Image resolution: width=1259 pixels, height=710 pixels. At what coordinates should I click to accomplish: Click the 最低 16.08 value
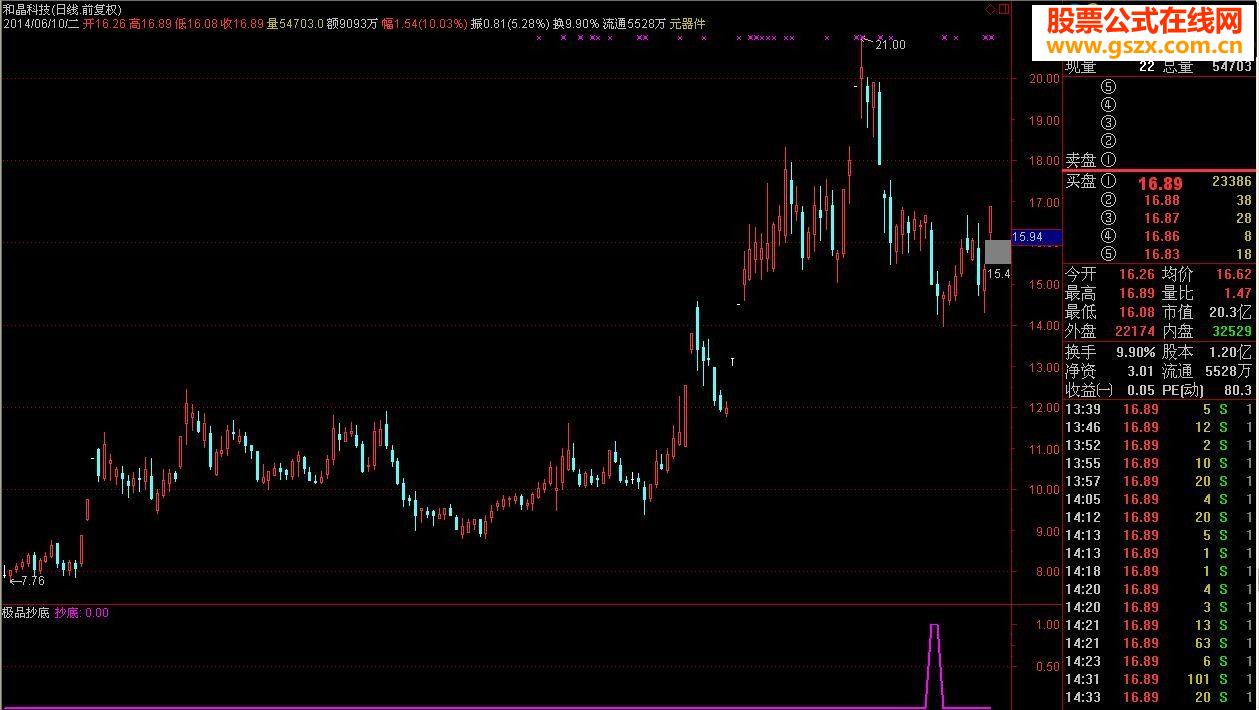[1136, 312]
